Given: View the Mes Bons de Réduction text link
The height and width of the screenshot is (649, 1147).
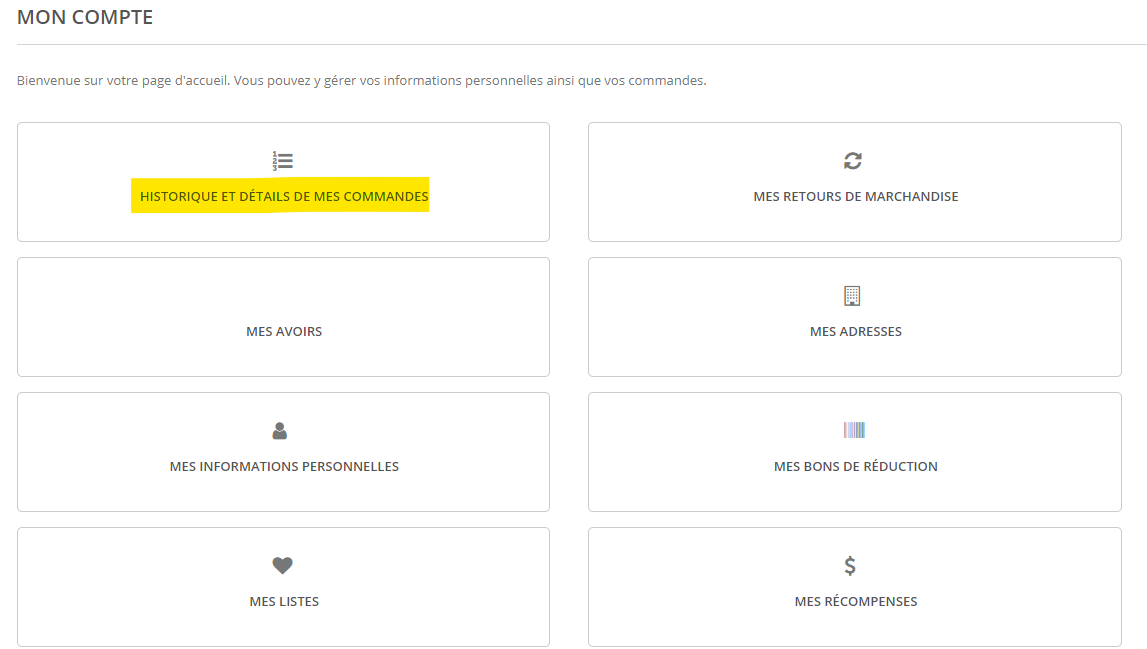Looking at the screenshot, I should (x=856, y=467).
